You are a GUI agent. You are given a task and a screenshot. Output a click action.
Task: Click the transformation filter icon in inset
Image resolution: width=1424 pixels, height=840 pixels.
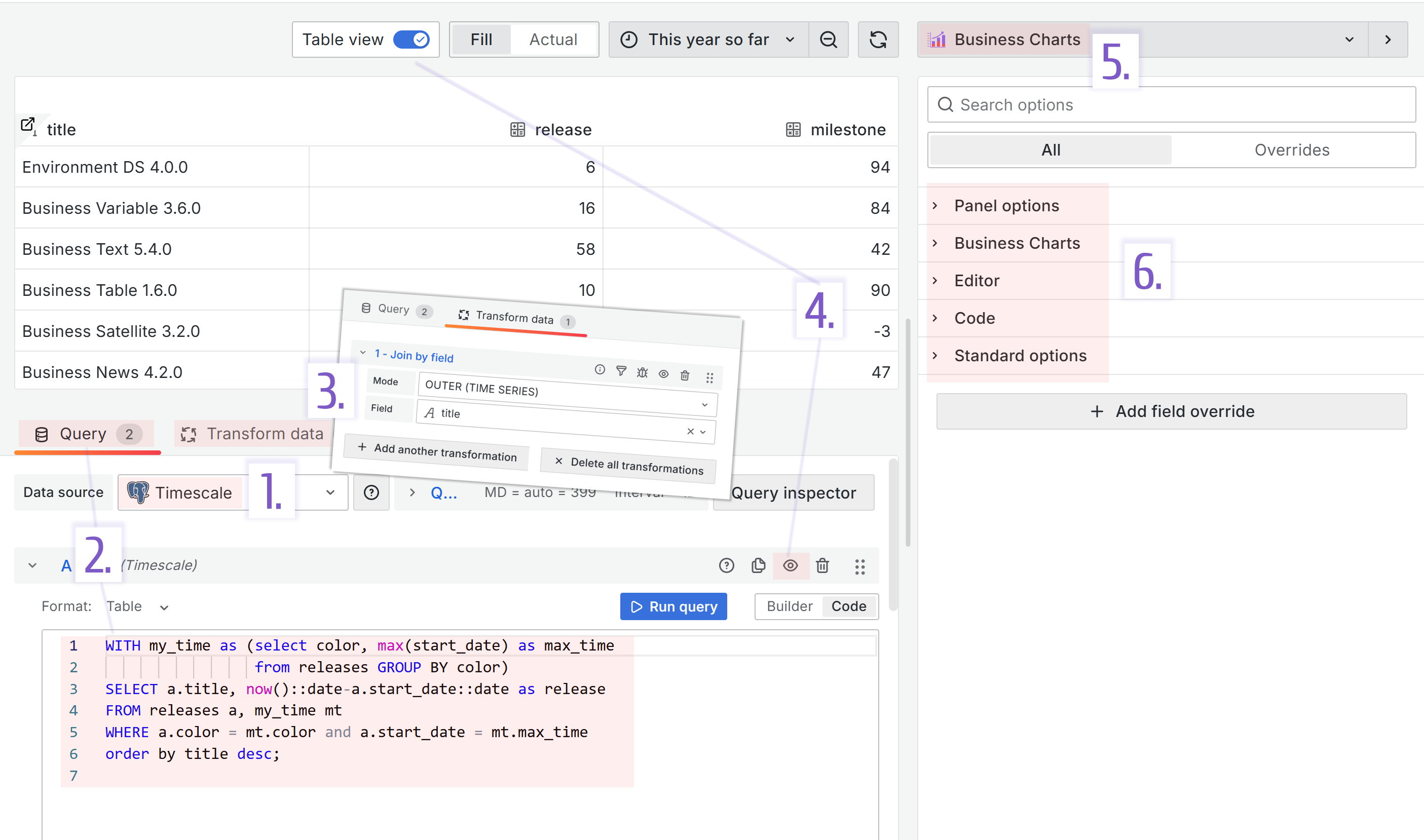point(621,371)
